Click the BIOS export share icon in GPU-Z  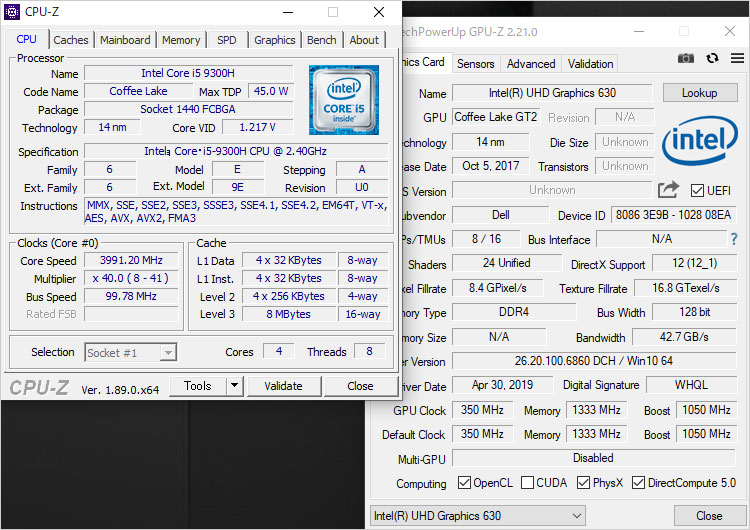pyautogui.click(x=668, y=189)
